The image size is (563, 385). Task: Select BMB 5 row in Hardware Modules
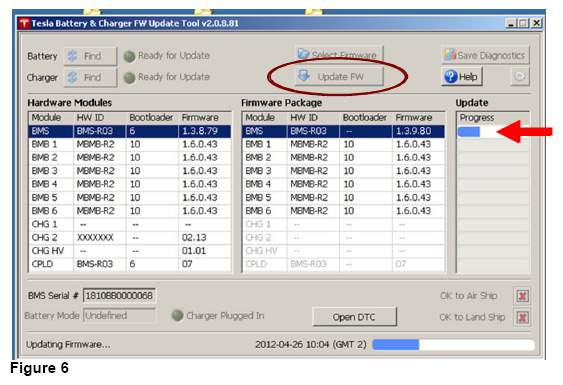pos(130,198)
